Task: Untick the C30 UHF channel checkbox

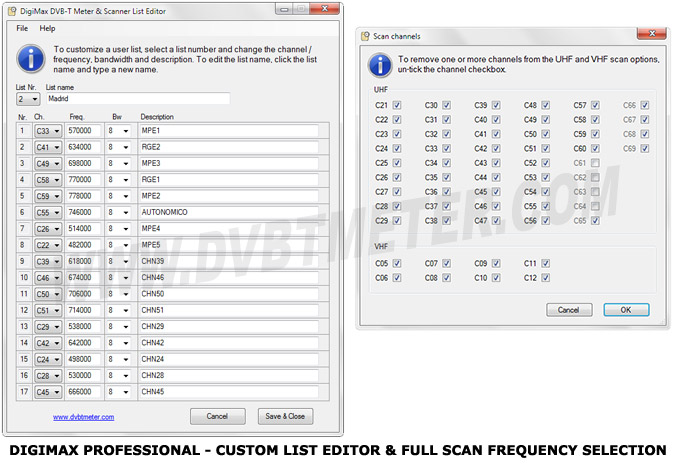Action: click(x=447, y=105)
